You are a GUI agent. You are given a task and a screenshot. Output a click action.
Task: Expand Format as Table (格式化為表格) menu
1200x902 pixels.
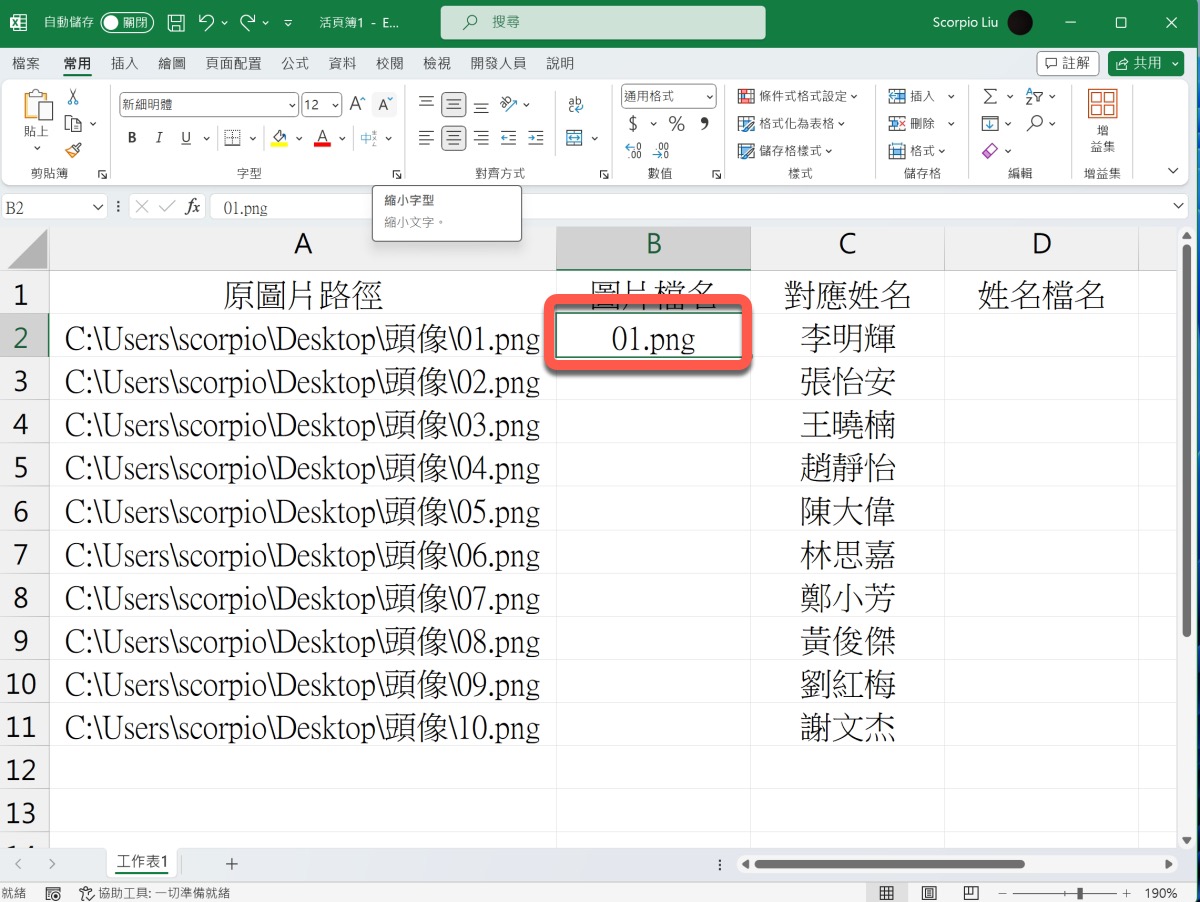[x=792, y=123]
